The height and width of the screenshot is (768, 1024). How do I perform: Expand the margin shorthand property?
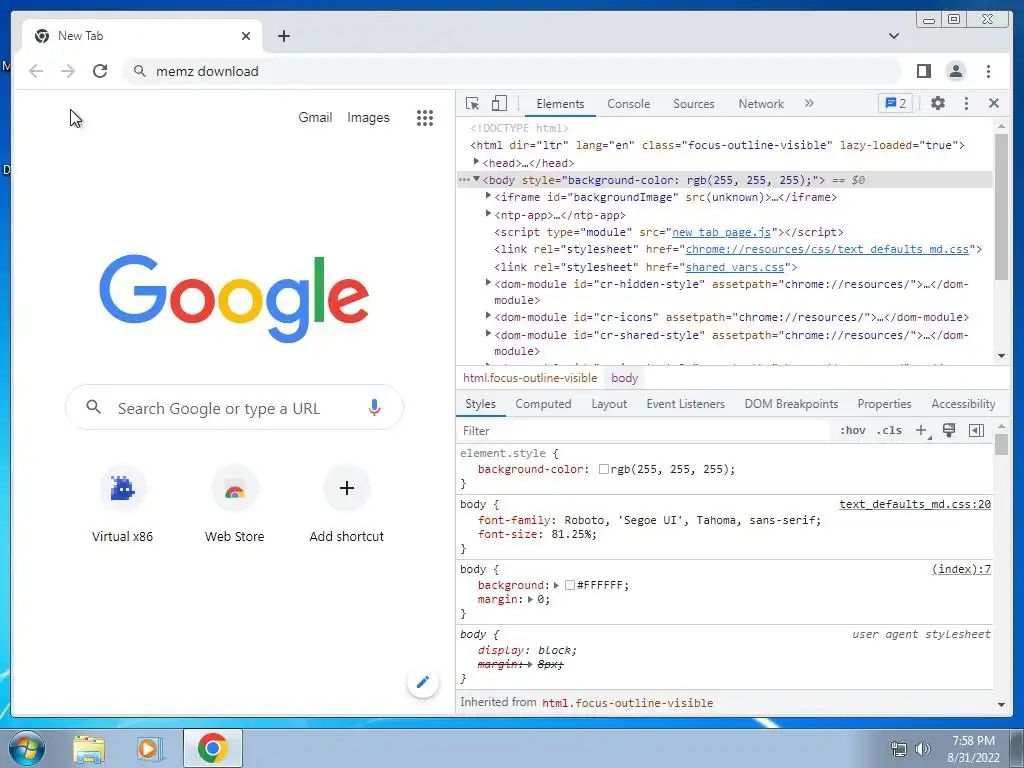click(531, 600)
